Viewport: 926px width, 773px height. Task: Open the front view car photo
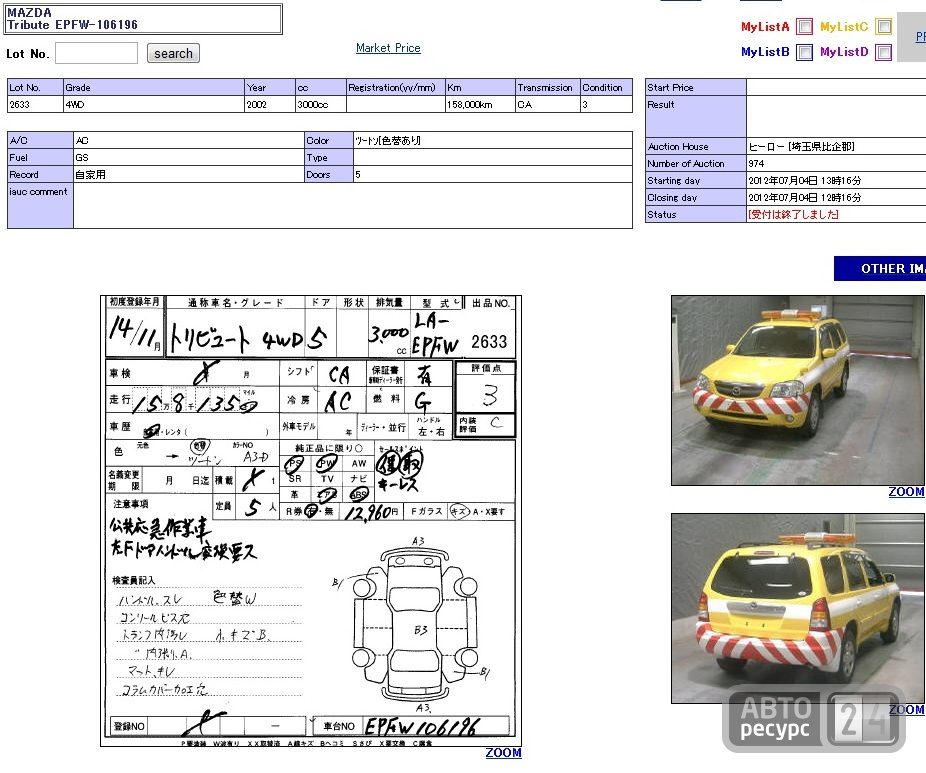pos(798,390)
